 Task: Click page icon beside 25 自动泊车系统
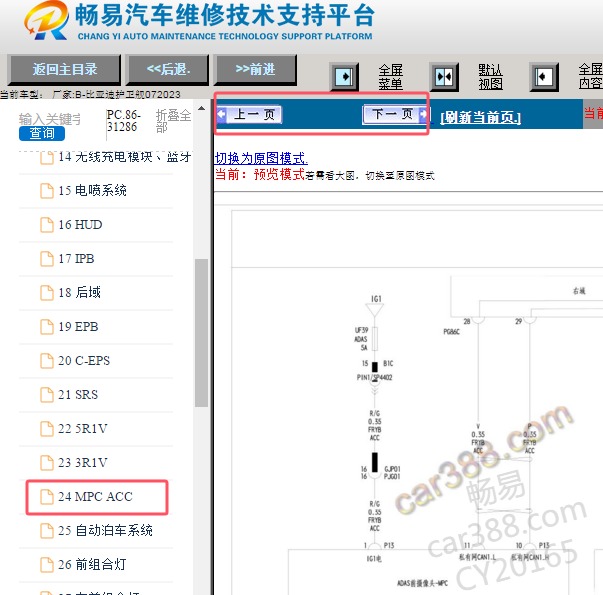47,530
